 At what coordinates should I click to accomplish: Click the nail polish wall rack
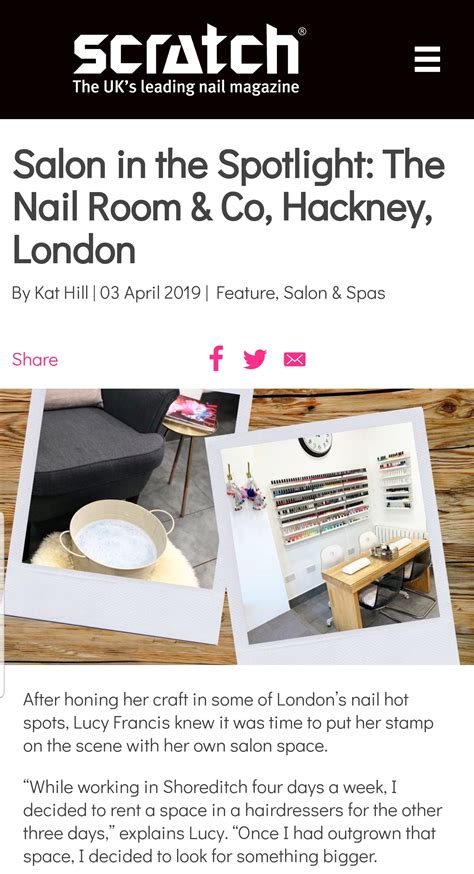(320, 505)
